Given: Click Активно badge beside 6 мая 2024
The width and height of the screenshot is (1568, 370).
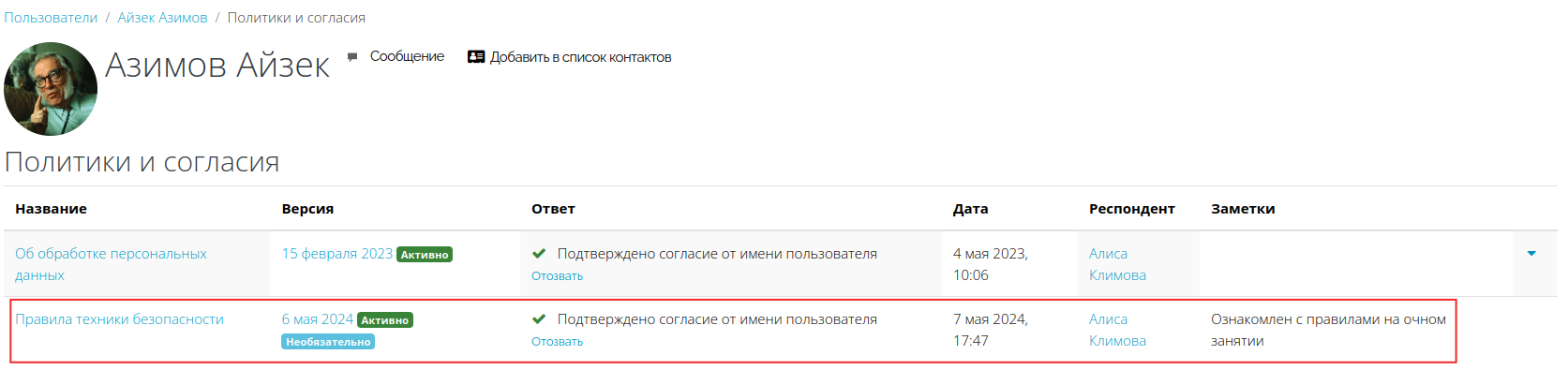Looking at the screenshot, I should (385, 320).
